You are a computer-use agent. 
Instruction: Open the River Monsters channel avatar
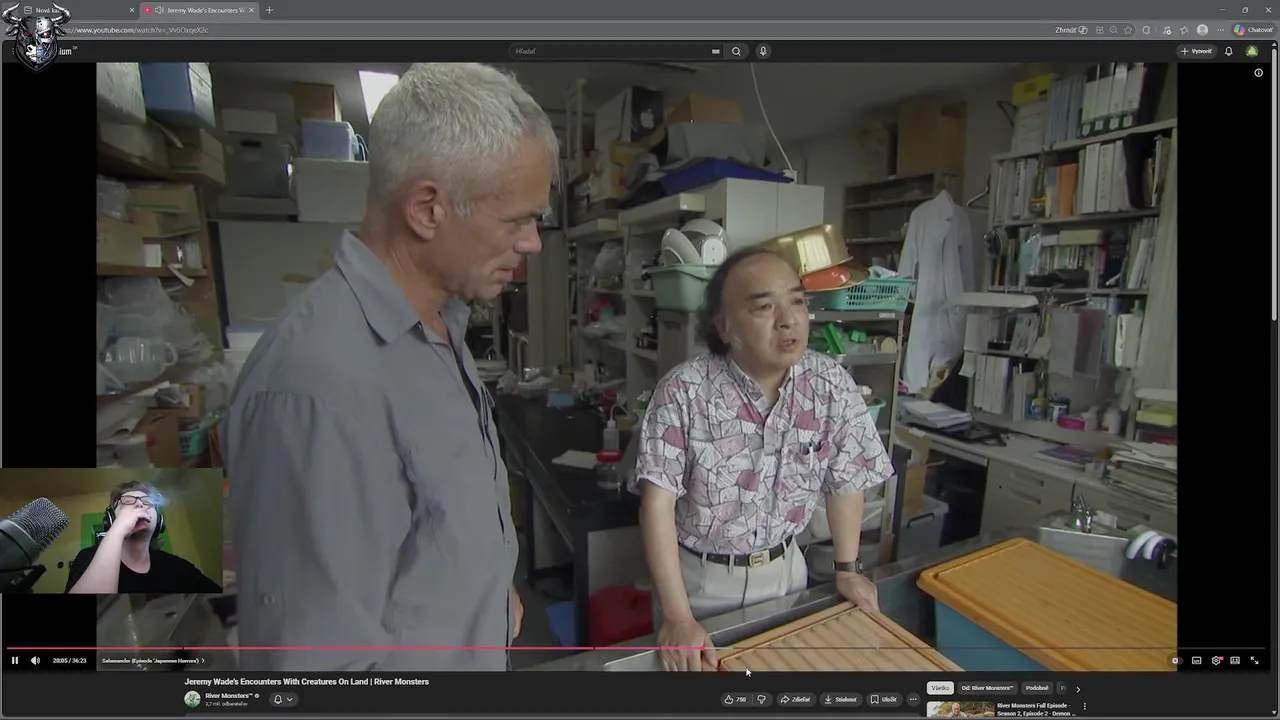(x=192, y=699)
